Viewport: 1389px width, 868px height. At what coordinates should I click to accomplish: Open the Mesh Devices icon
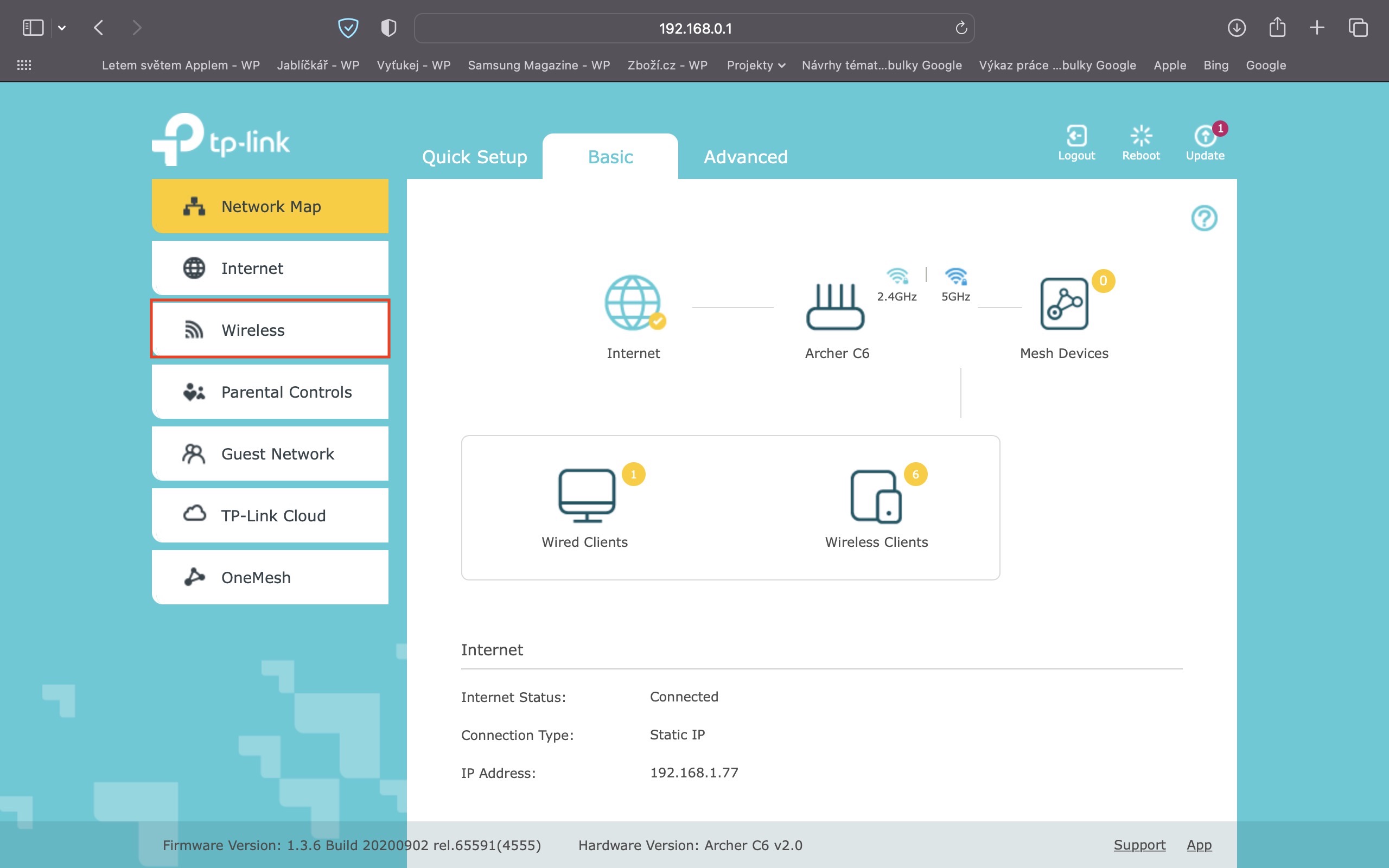(1063, 304)
